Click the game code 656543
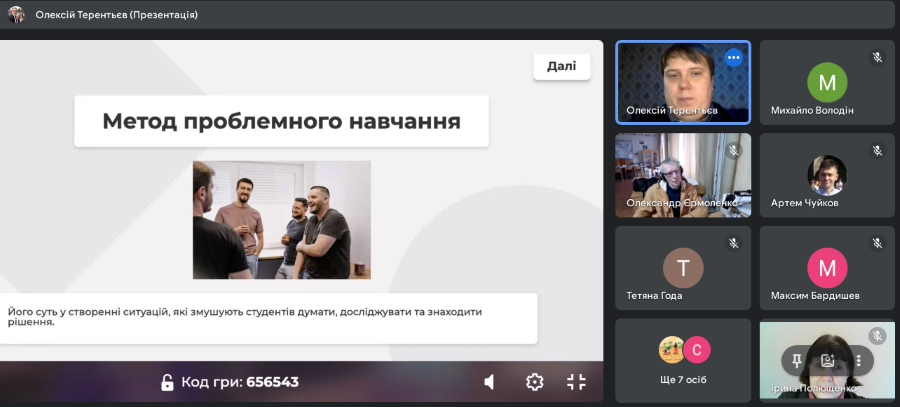 [x=273, y=382]
